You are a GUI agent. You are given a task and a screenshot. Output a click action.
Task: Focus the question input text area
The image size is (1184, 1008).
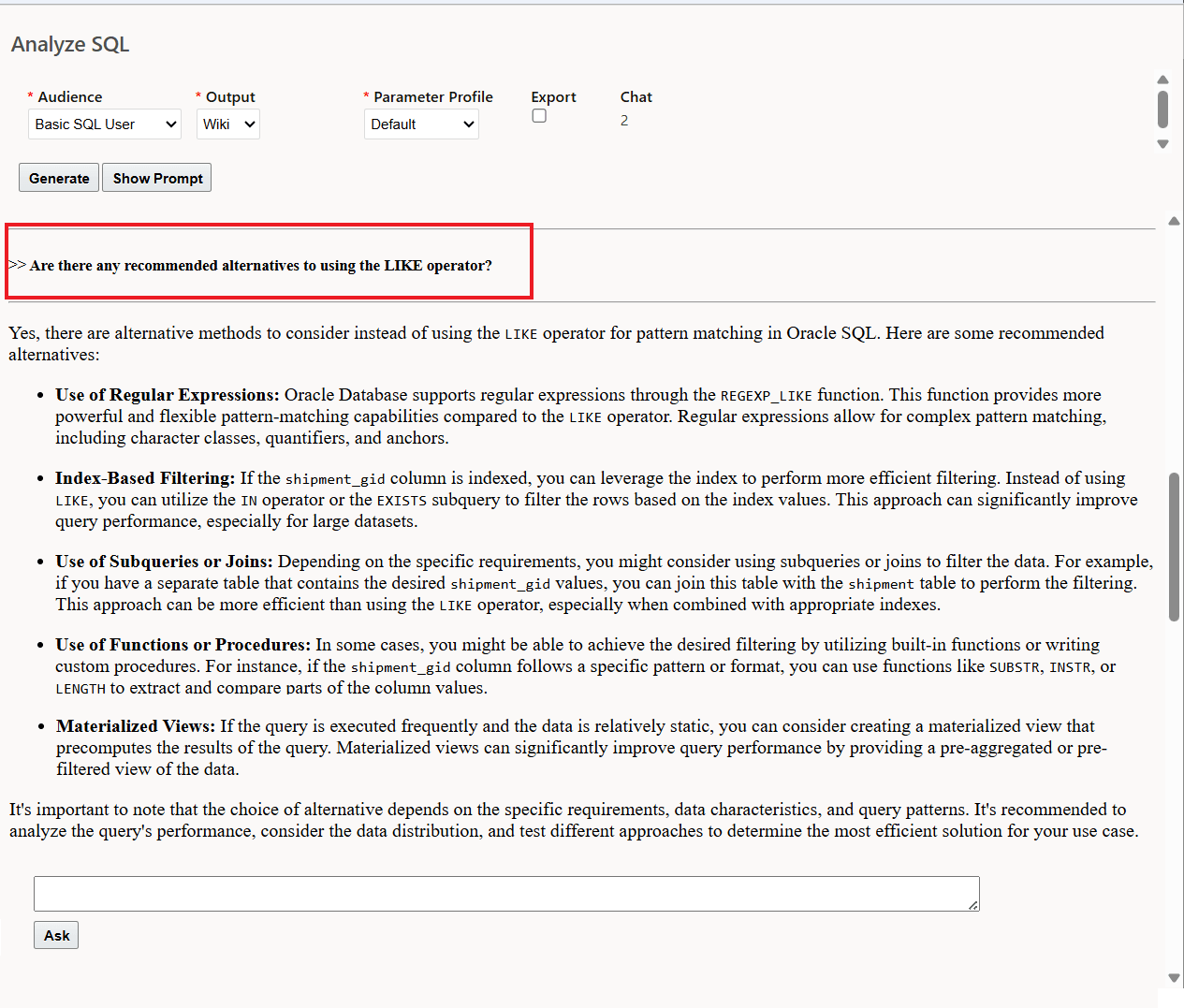click(506, 894)
